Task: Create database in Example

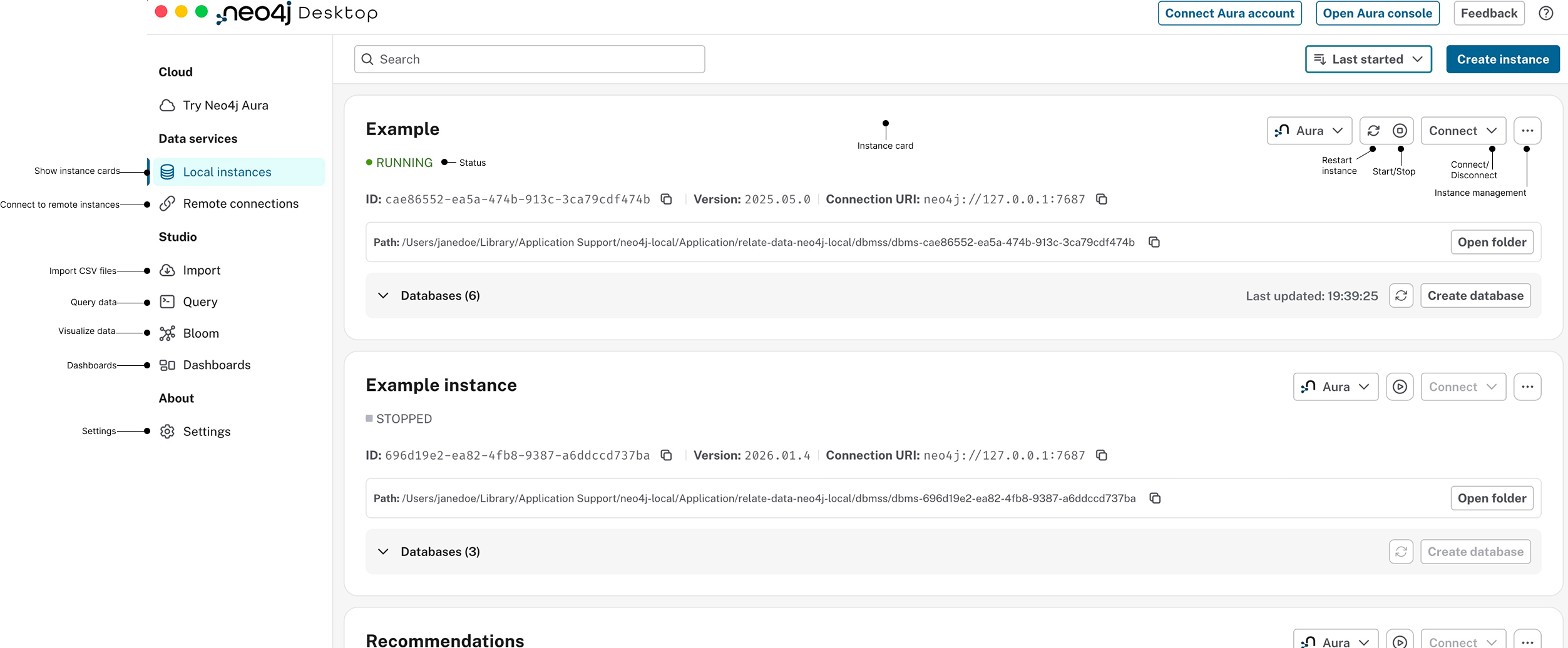Action: pyautogui.click(x=1475, y=296)
